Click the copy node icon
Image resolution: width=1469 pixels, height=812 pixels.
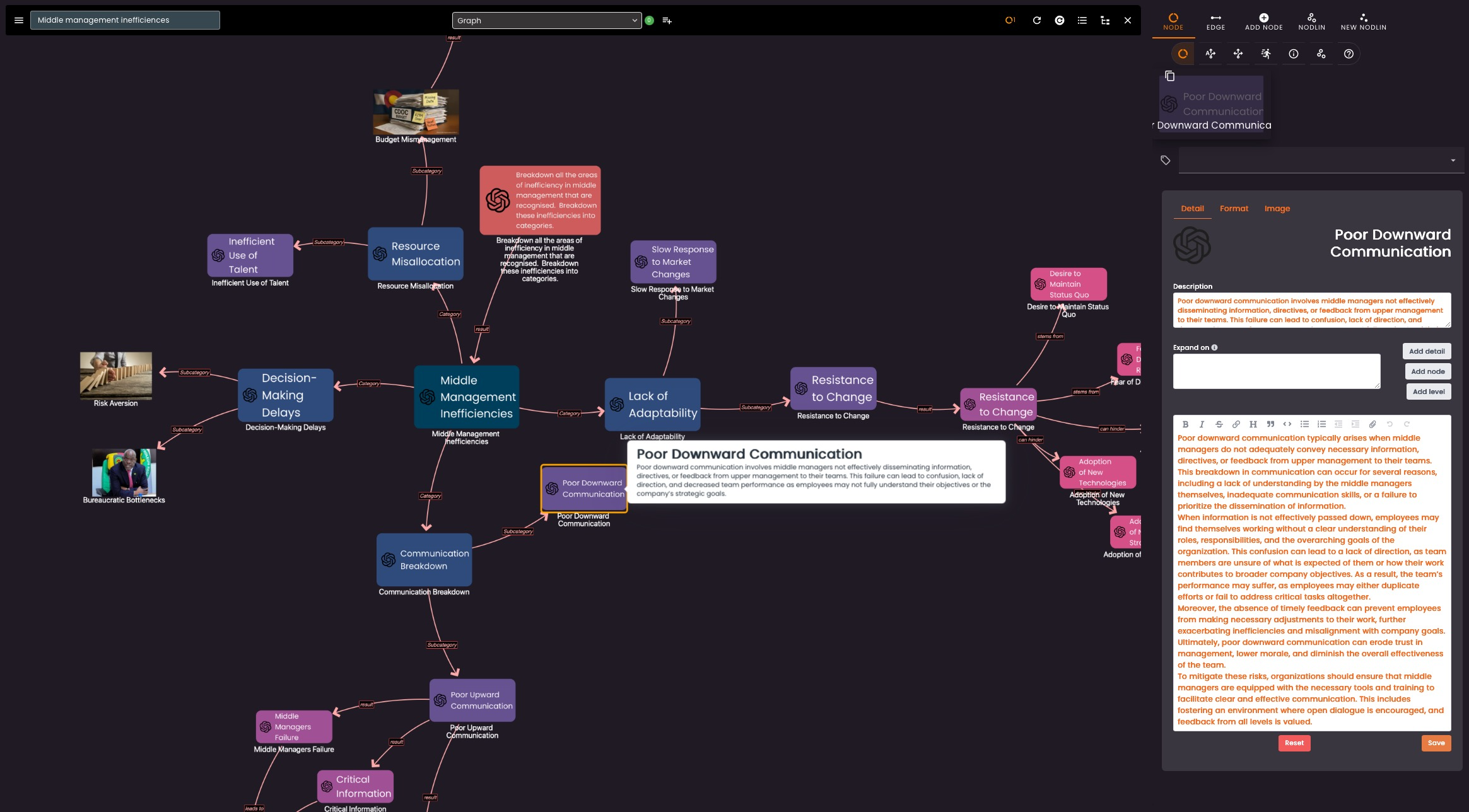[x=1169, y=76]
